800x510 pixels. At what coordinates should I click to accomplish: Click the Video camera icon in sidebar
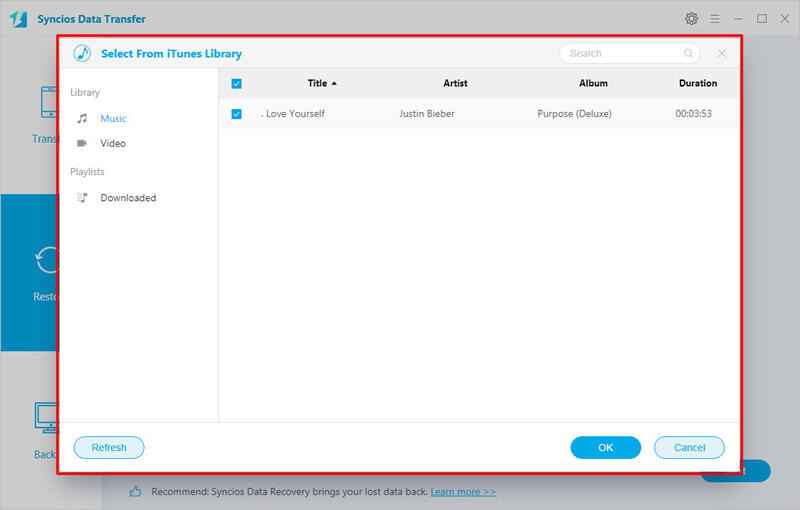pos(82,144)
